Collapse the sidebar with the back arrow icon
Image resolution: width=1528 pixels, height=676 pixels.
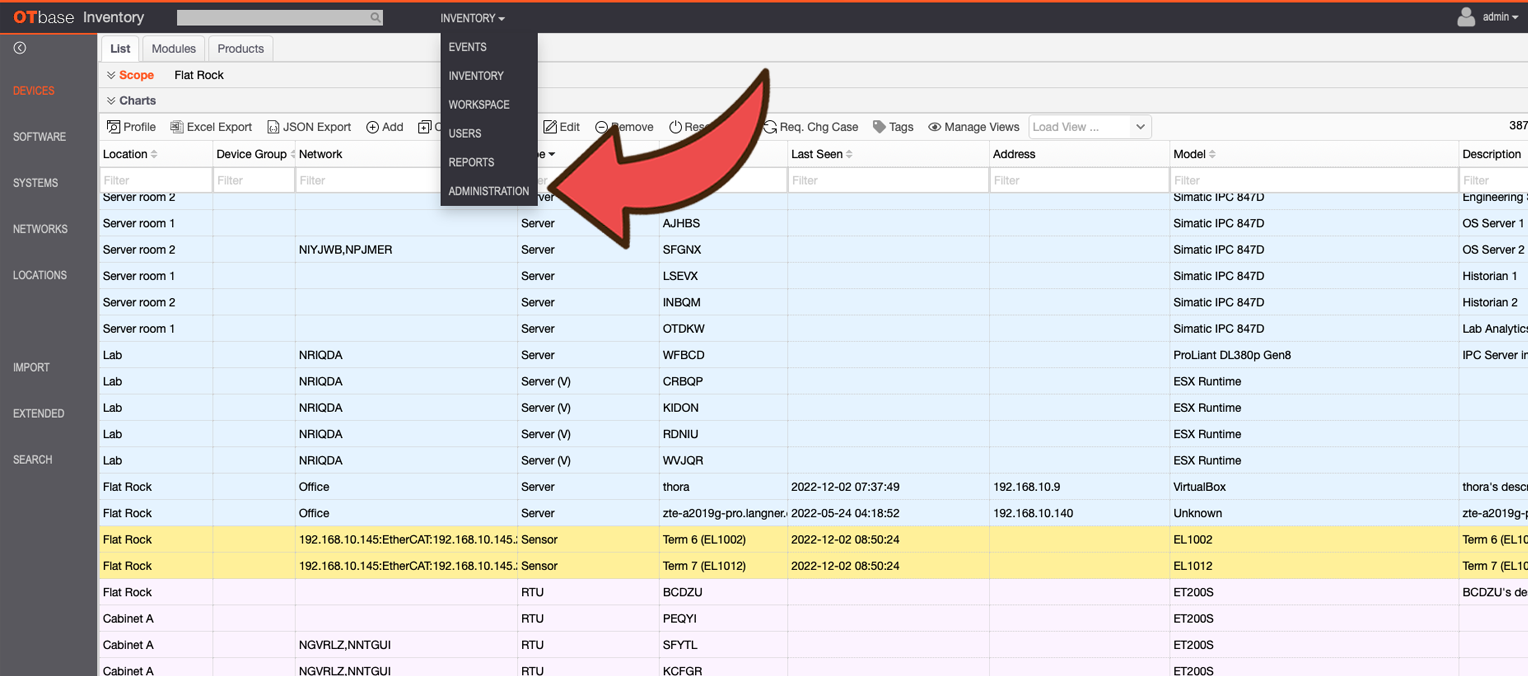point(20,48)
